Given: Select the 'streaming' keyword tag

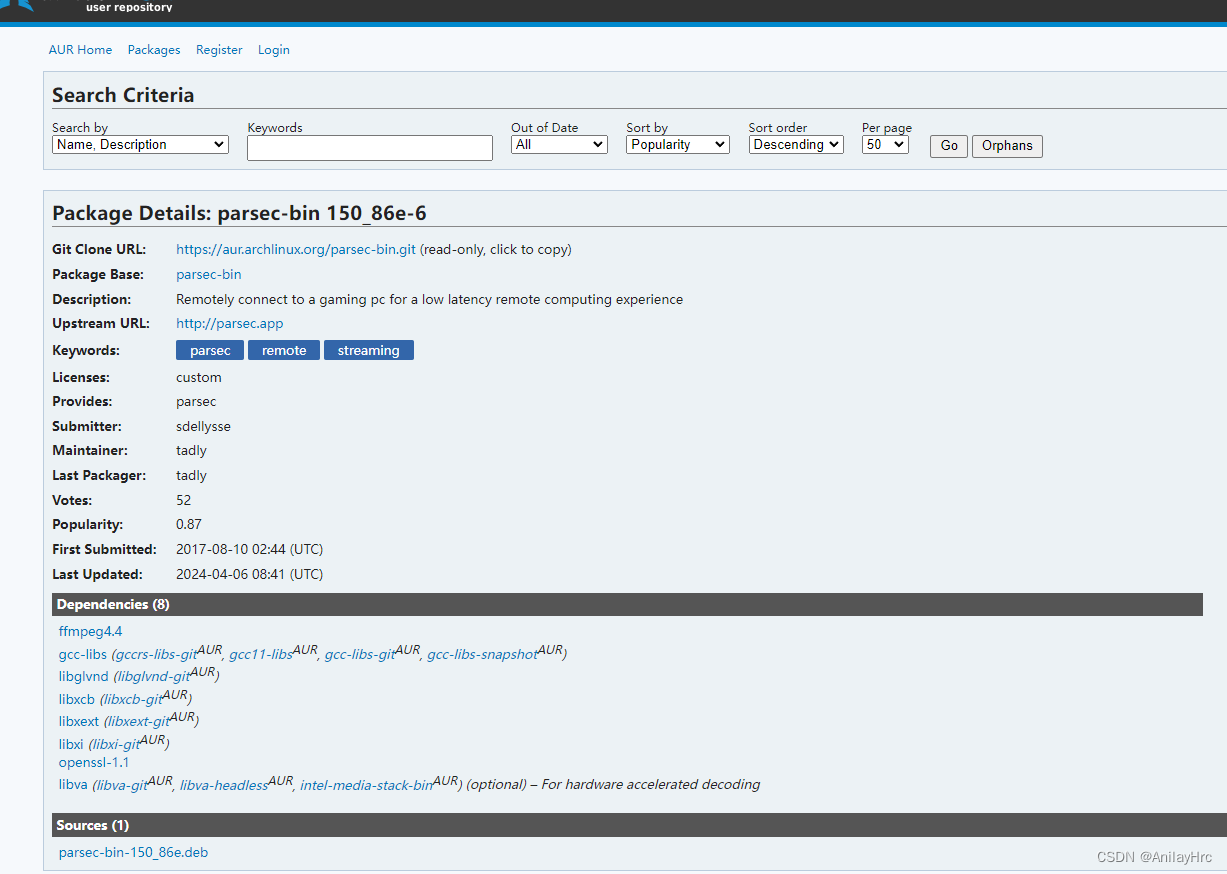Looking at the screenshot, I should click(x=368, y=350).
